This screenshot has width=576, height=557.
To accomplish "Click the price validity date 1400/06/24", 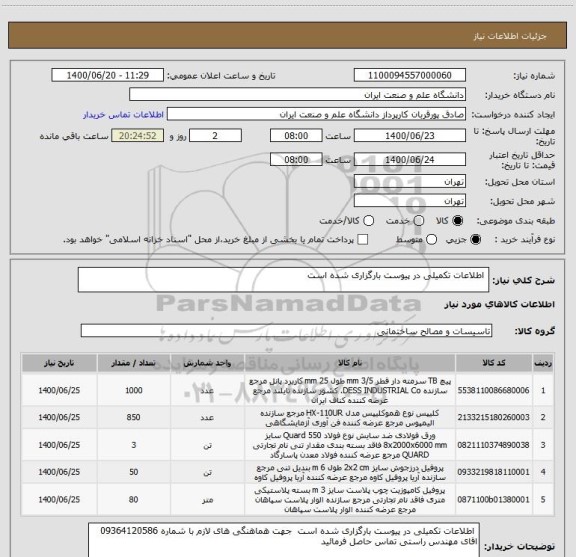I will (410, 159).
